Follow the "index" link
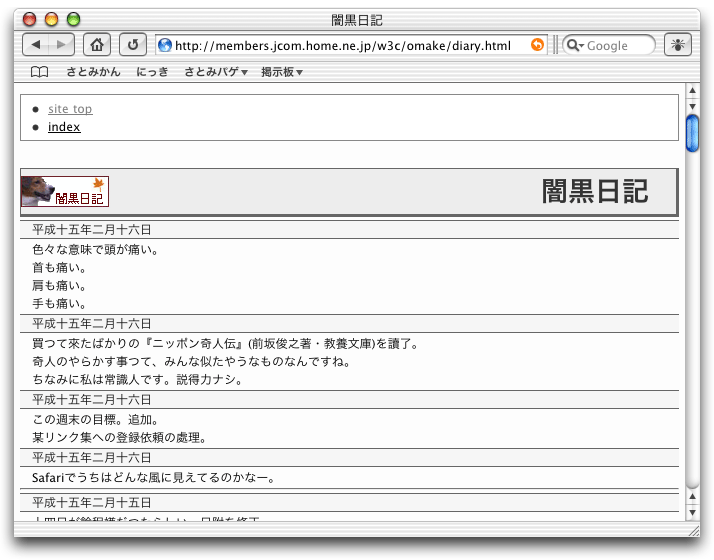714x560 pixels. pos(64,127)
